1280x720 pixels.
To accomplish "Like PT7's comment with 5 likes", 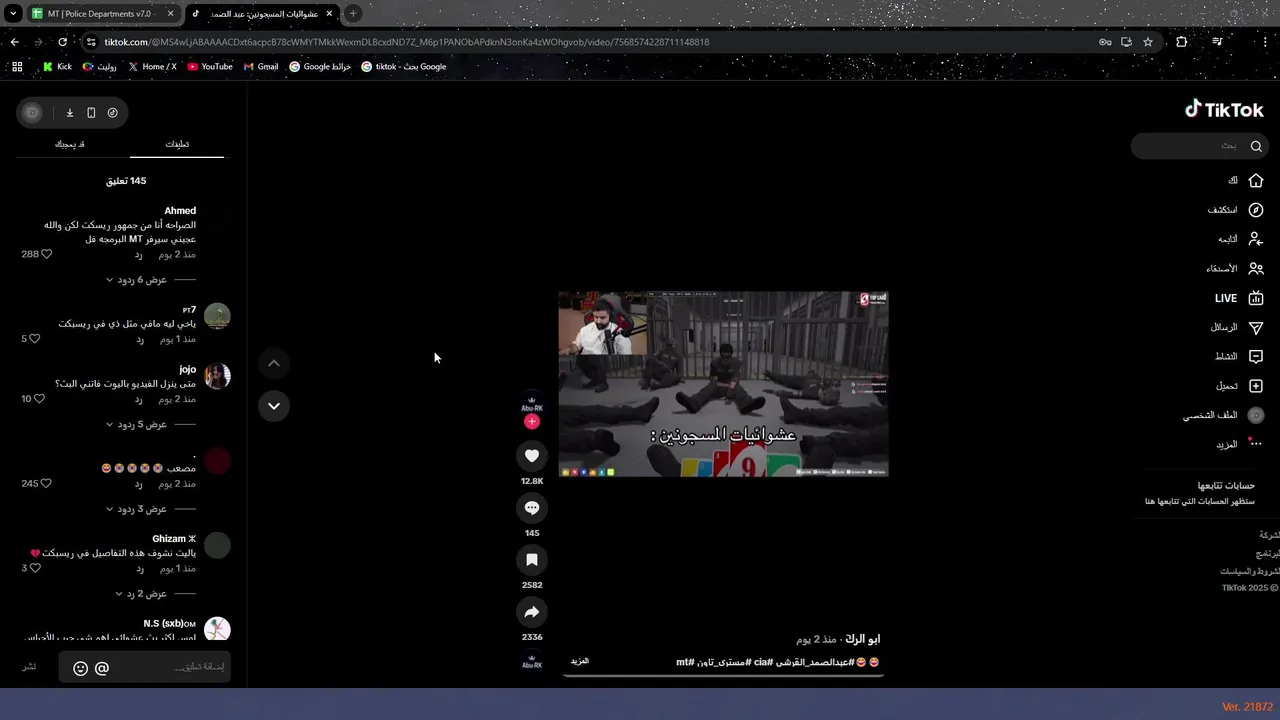I will coord(34,339).
